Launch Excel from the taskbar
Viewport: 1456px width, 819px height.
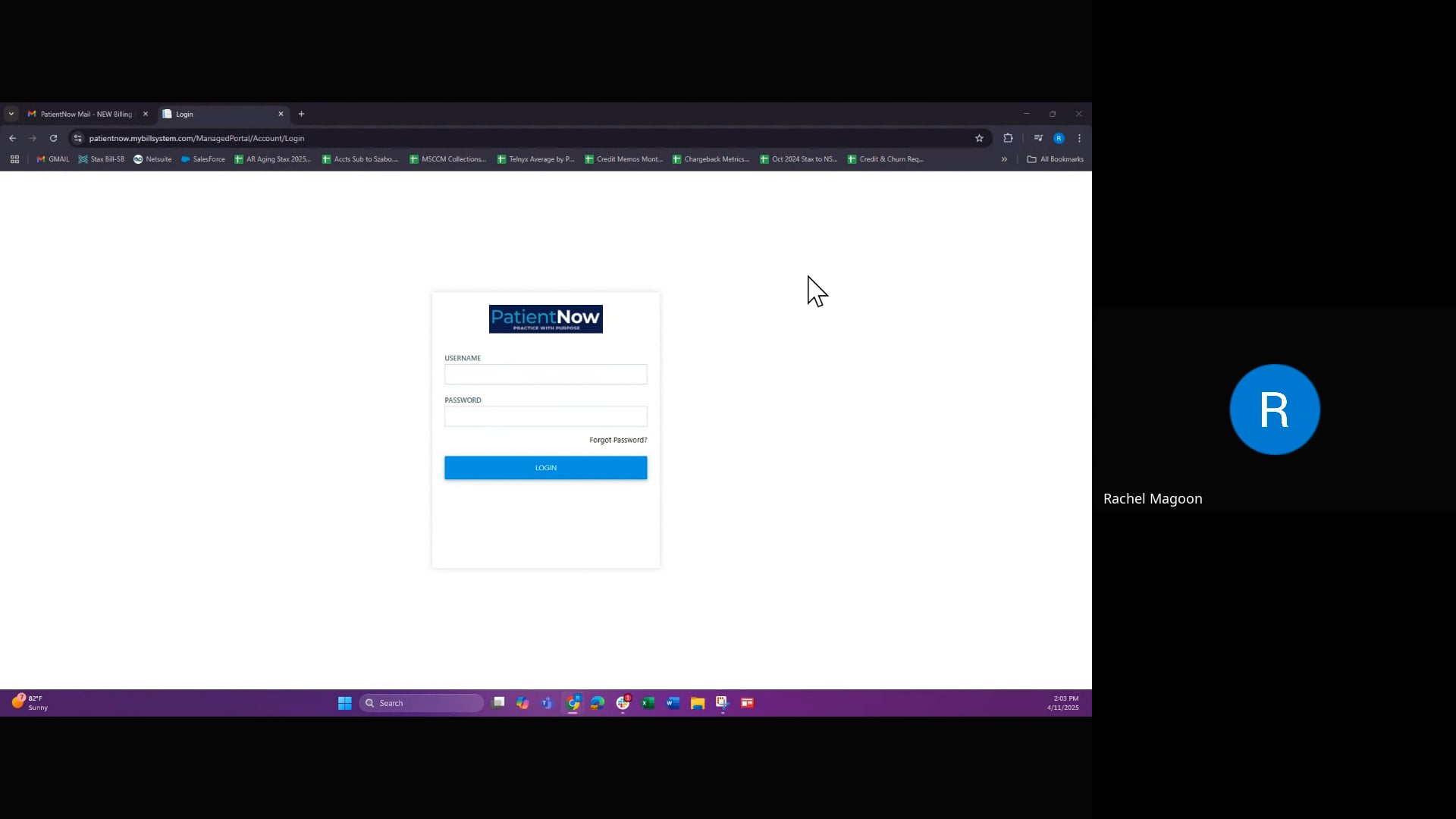click(648, 703)
